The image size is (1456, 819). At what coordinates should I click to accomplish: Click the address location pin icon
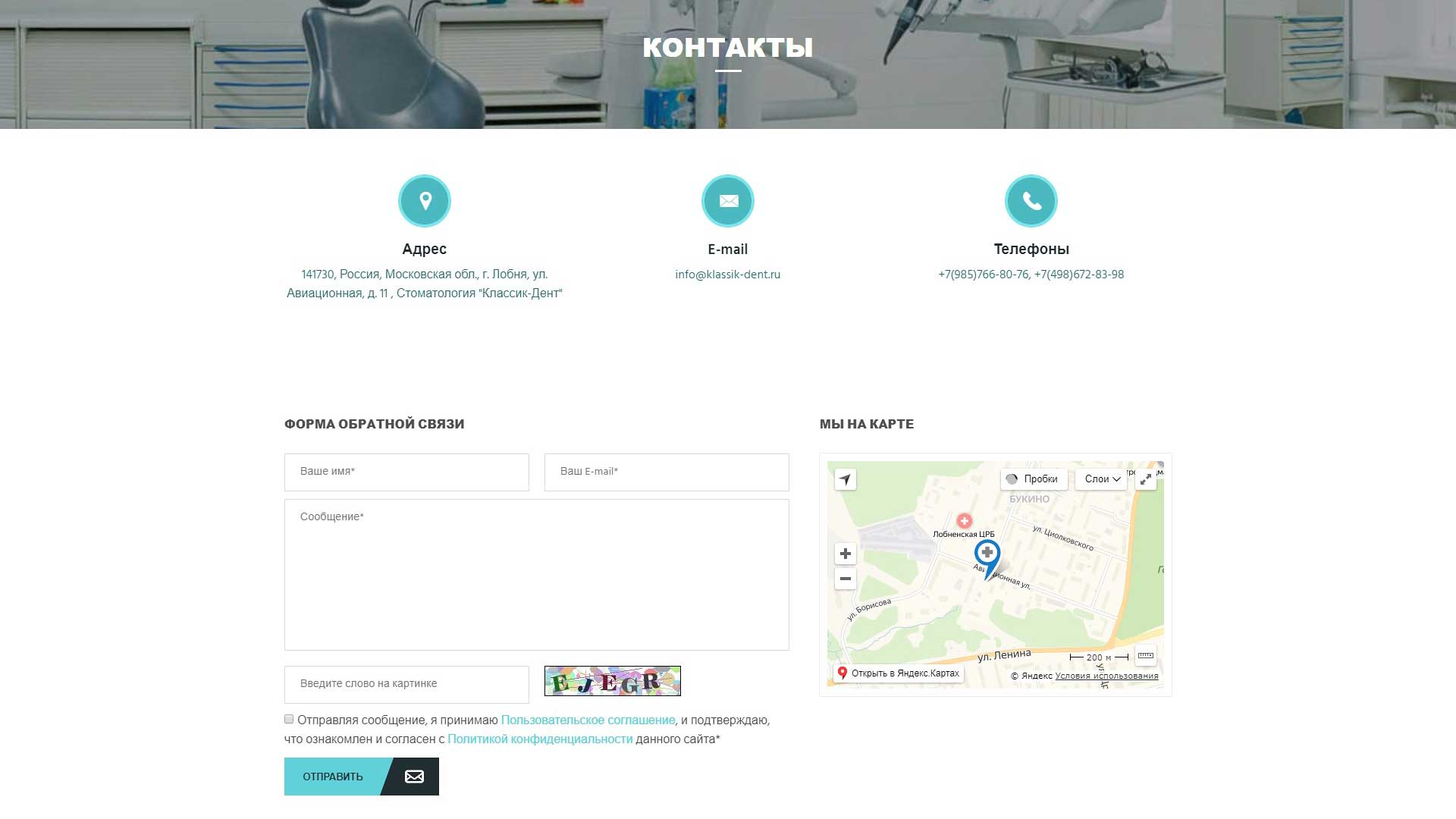(x=425, y=201)
